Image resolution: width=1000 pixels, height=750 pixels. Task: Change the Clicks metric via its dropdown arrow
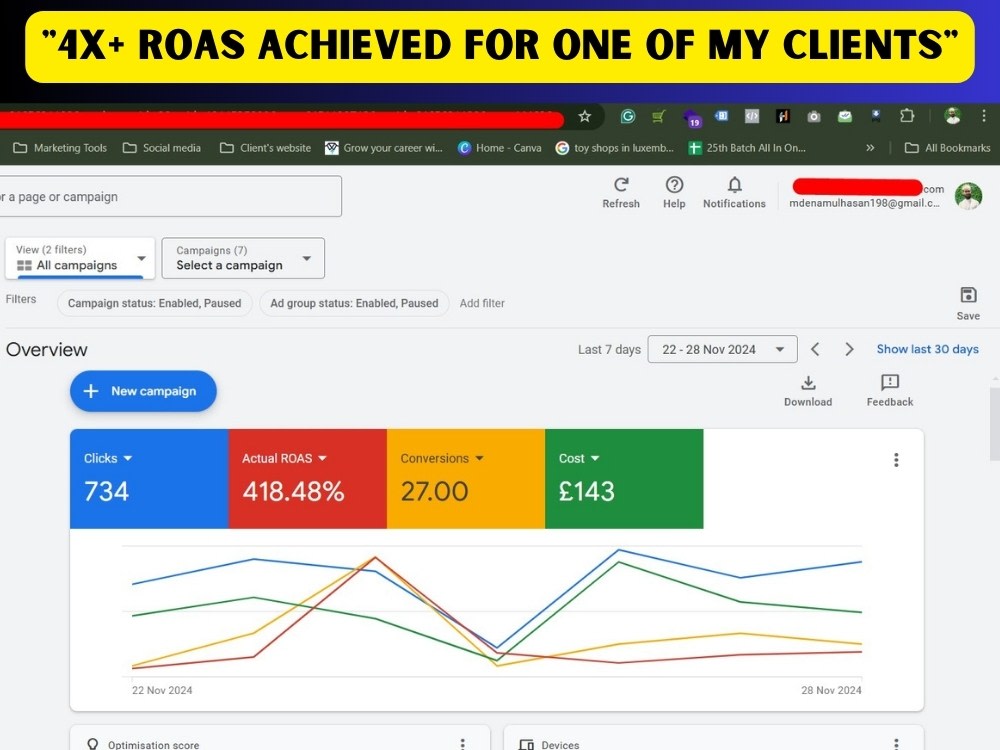click(128, 459)
